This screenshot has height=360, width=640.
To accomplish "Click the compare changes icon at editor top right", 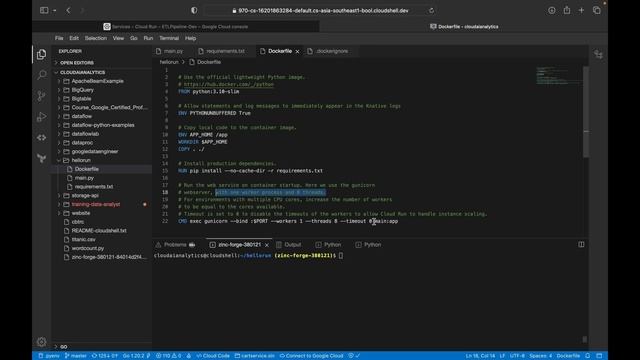I will (x=598, y=54).
